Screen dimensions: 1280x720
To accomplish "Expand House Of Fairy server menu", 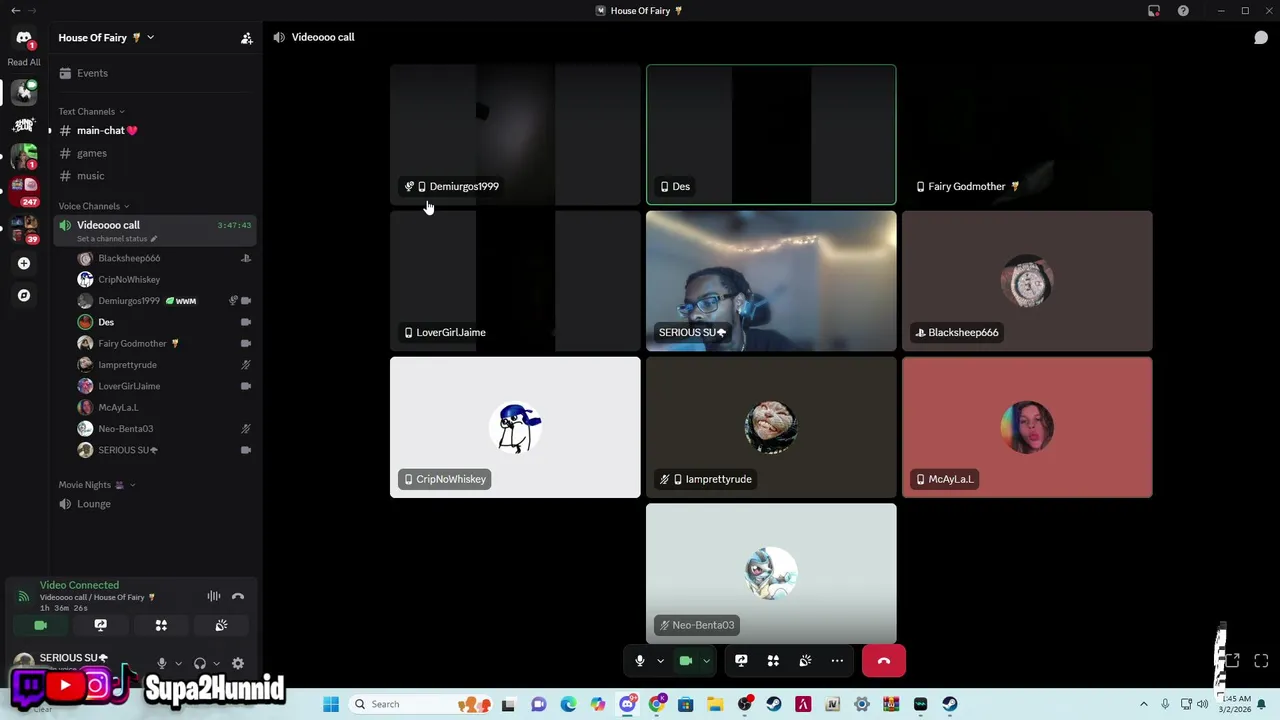I will tap(106, 37).
